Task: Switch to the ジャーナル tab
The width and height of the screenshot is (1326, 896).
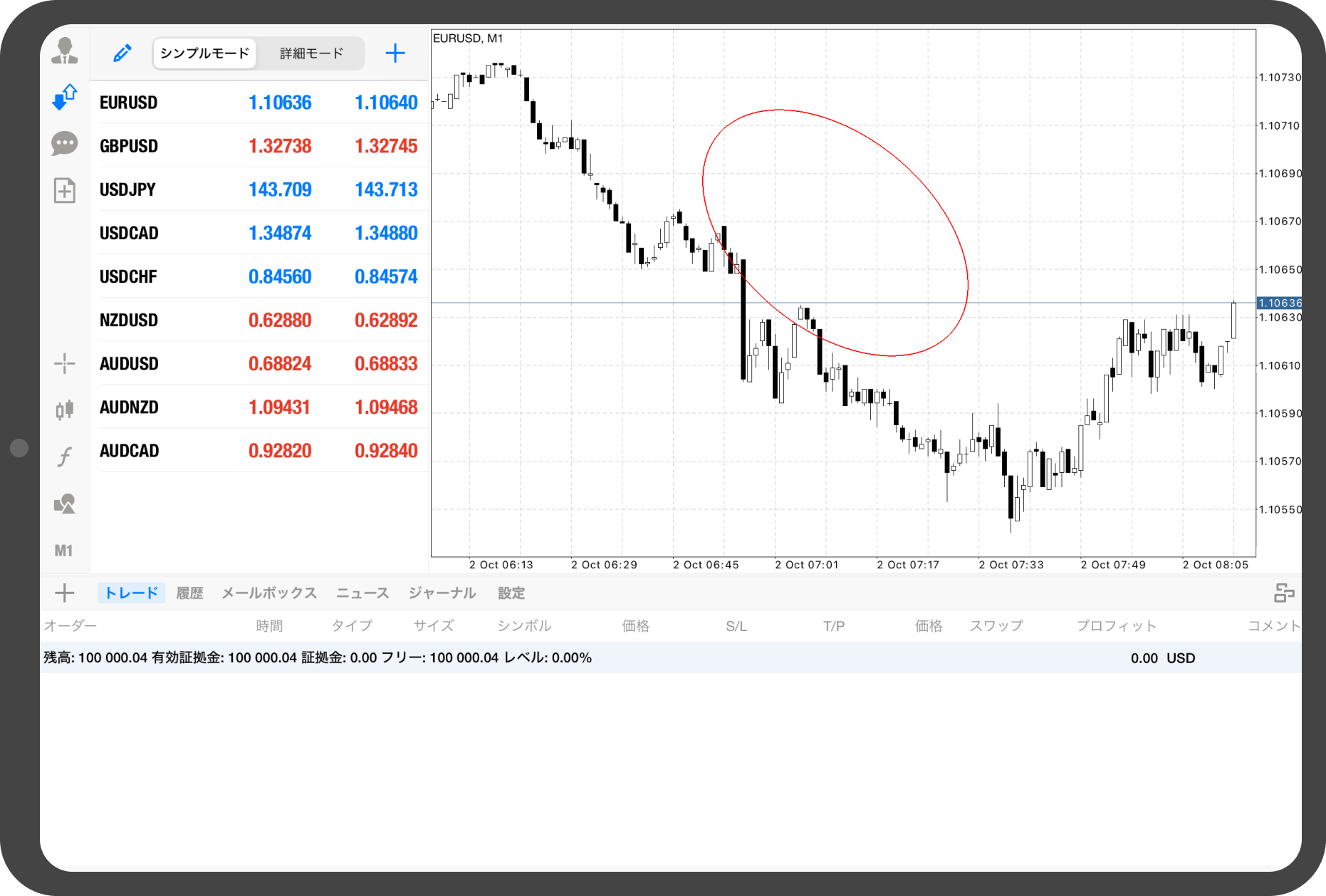Action: (x=442, y=593)
